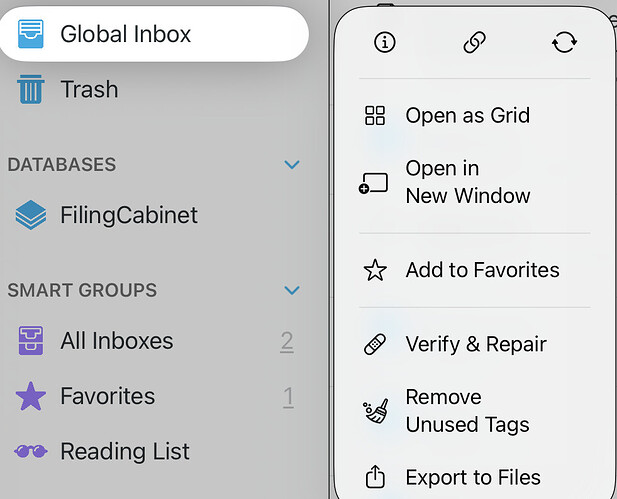Choose Add to Favorites

[x=481, y=270]
